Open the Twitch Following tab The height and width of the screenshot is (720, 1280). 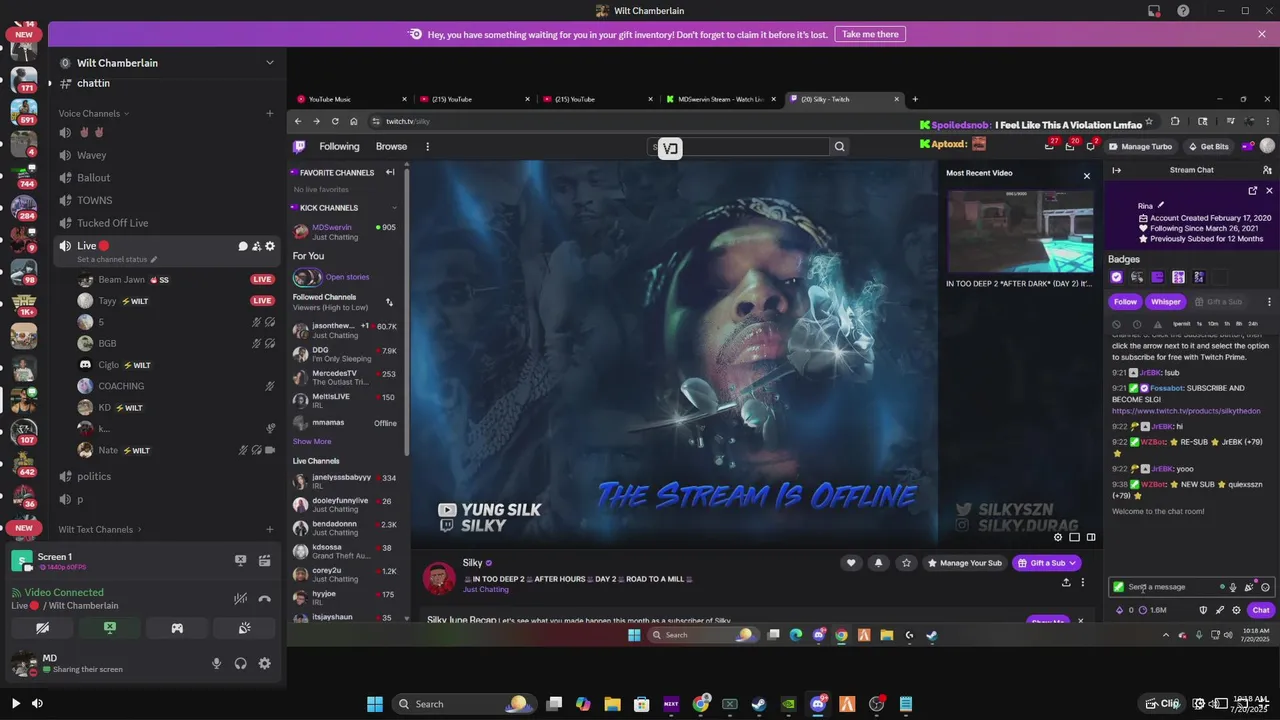339,146
